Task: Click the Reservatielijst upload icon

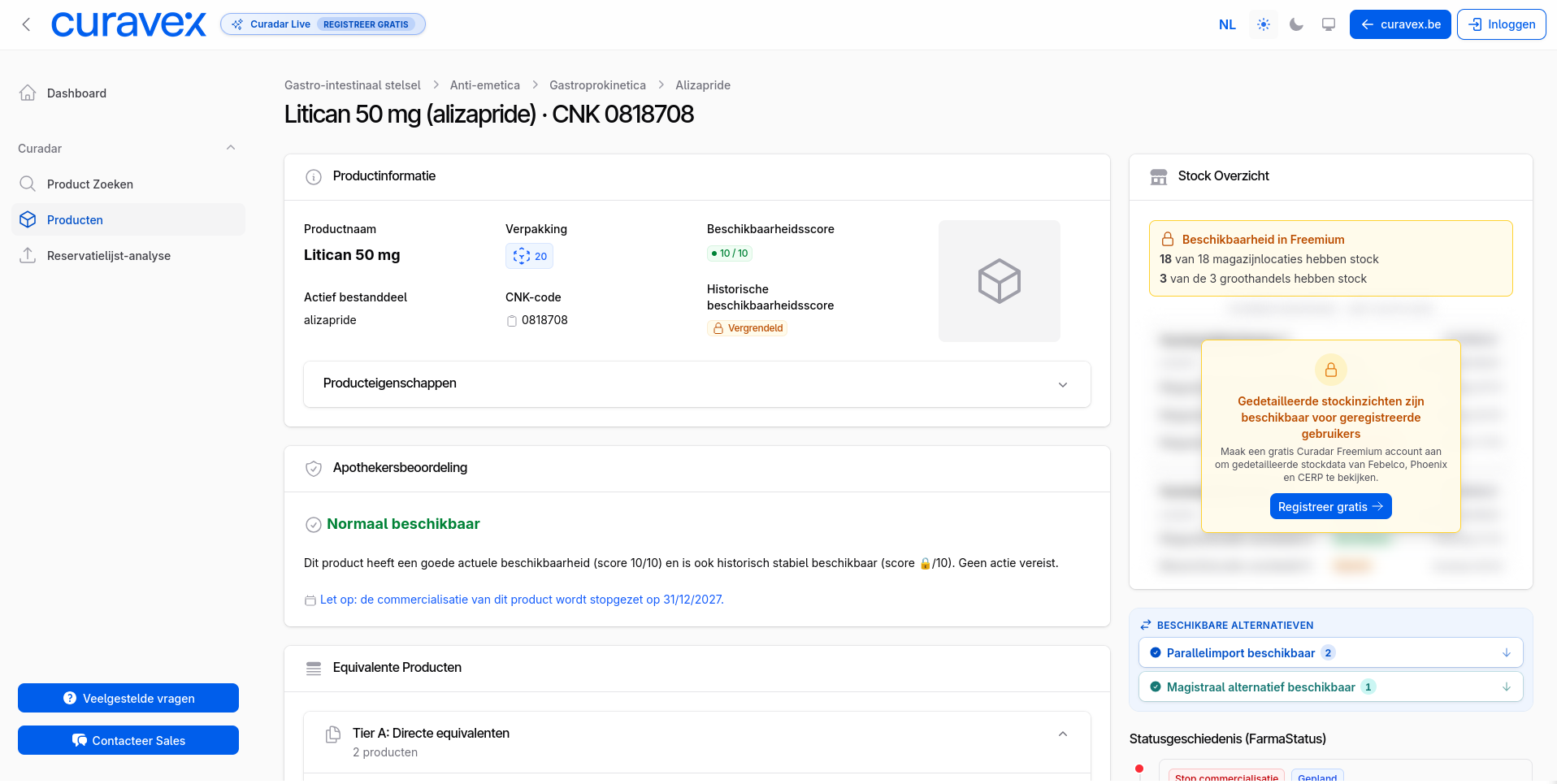Action: (28, 255)
